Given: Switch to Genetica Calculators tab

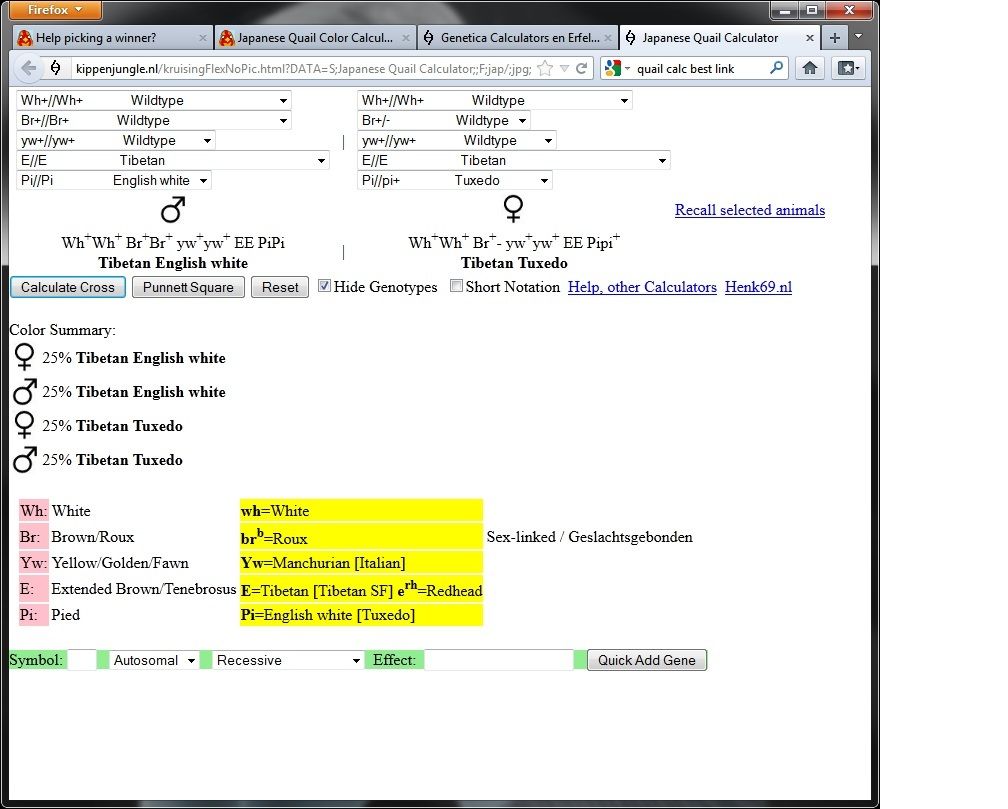Looking at the screenshot, I should [x=512, y=38].
